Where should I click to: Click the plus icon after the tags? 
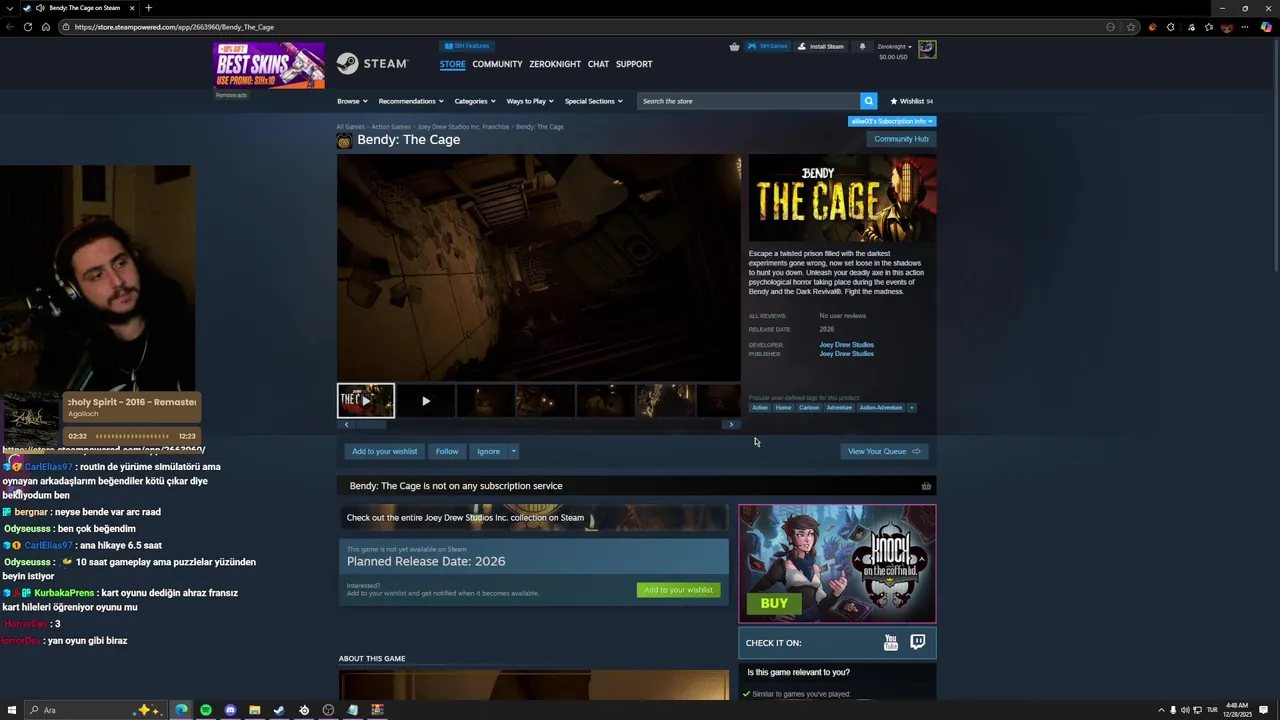[x=911, y=408]
